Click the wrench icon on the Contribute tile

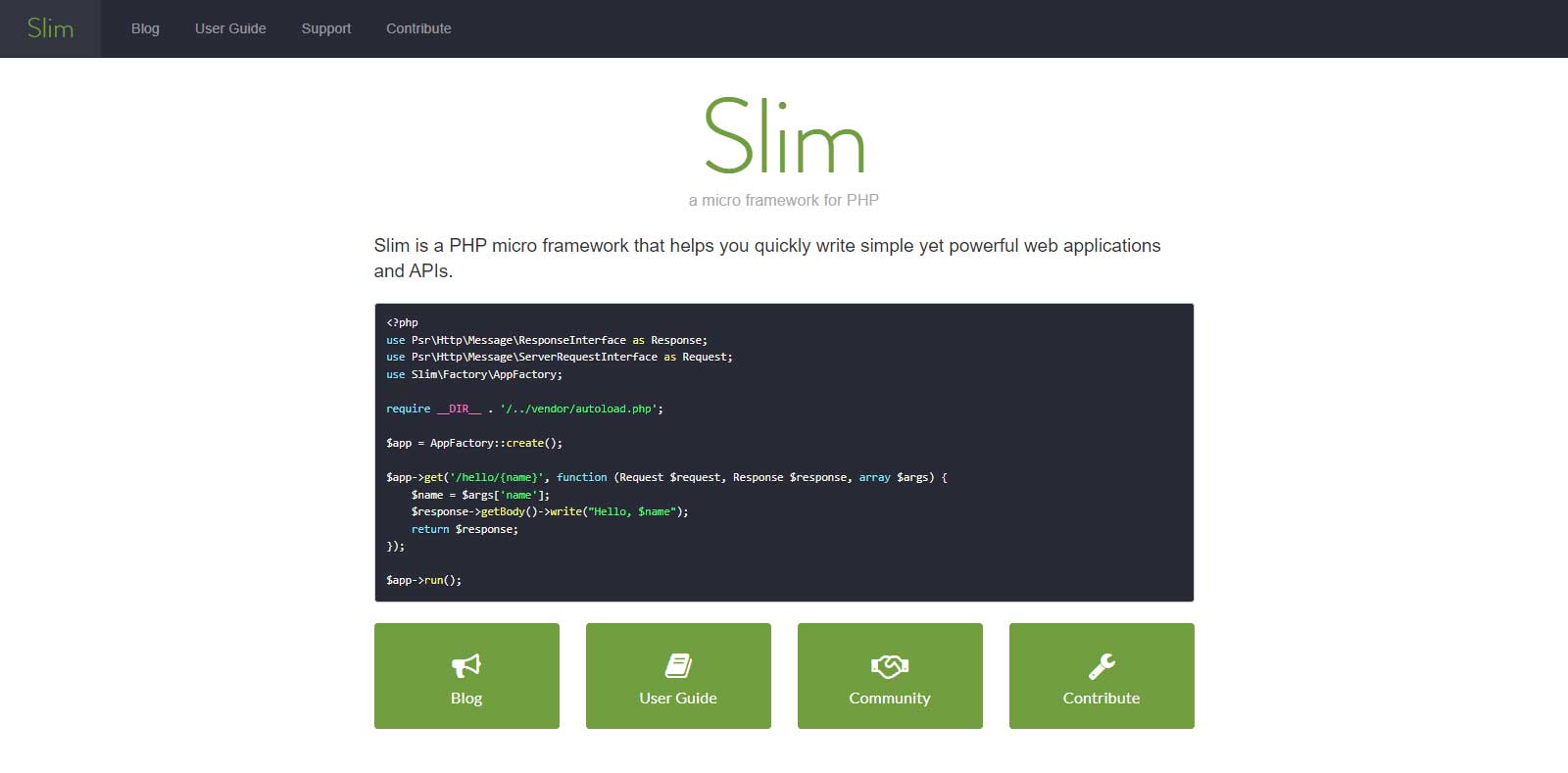pos(1102,666)
